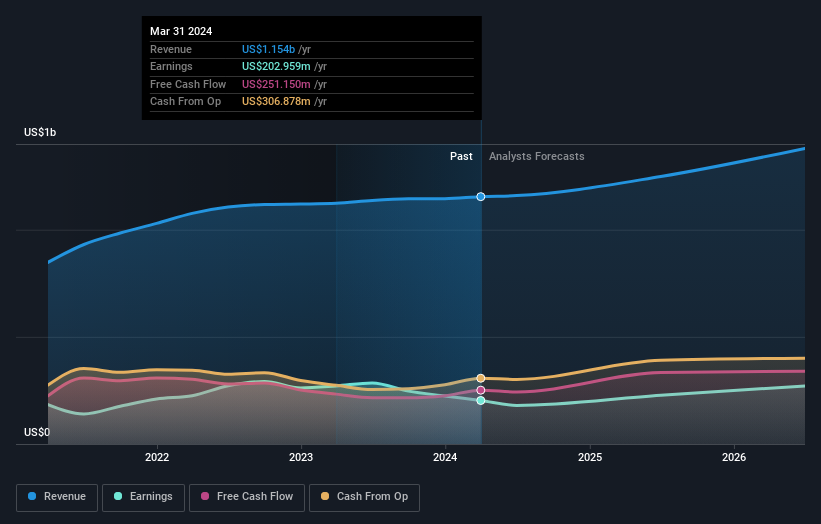The width and height of the screenshot is (821, 524).
Task: Click the 2026 x-axis label
Action: click(x=734, y=458)
